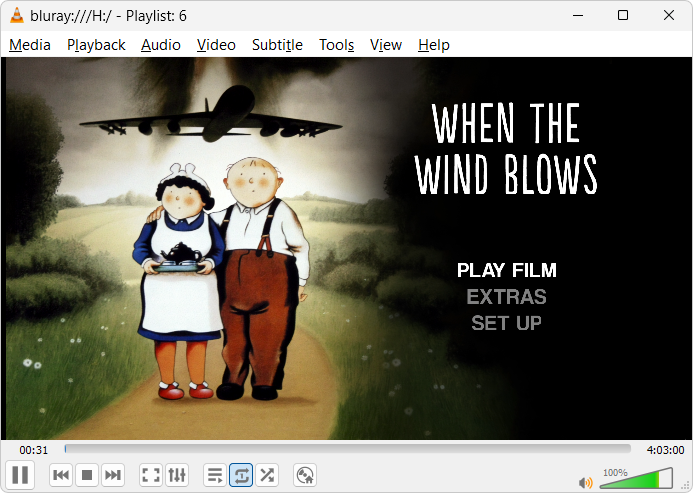The image size is (693, 493).
Task: Enable random shuffle playback
Action: [267, 475]
